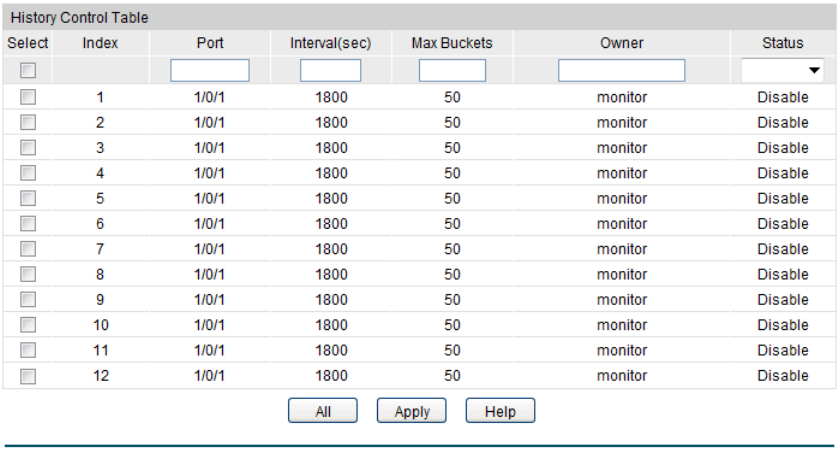Check the row 11 select box
This screenshot has height=452, width=838.
pos(28,350)
